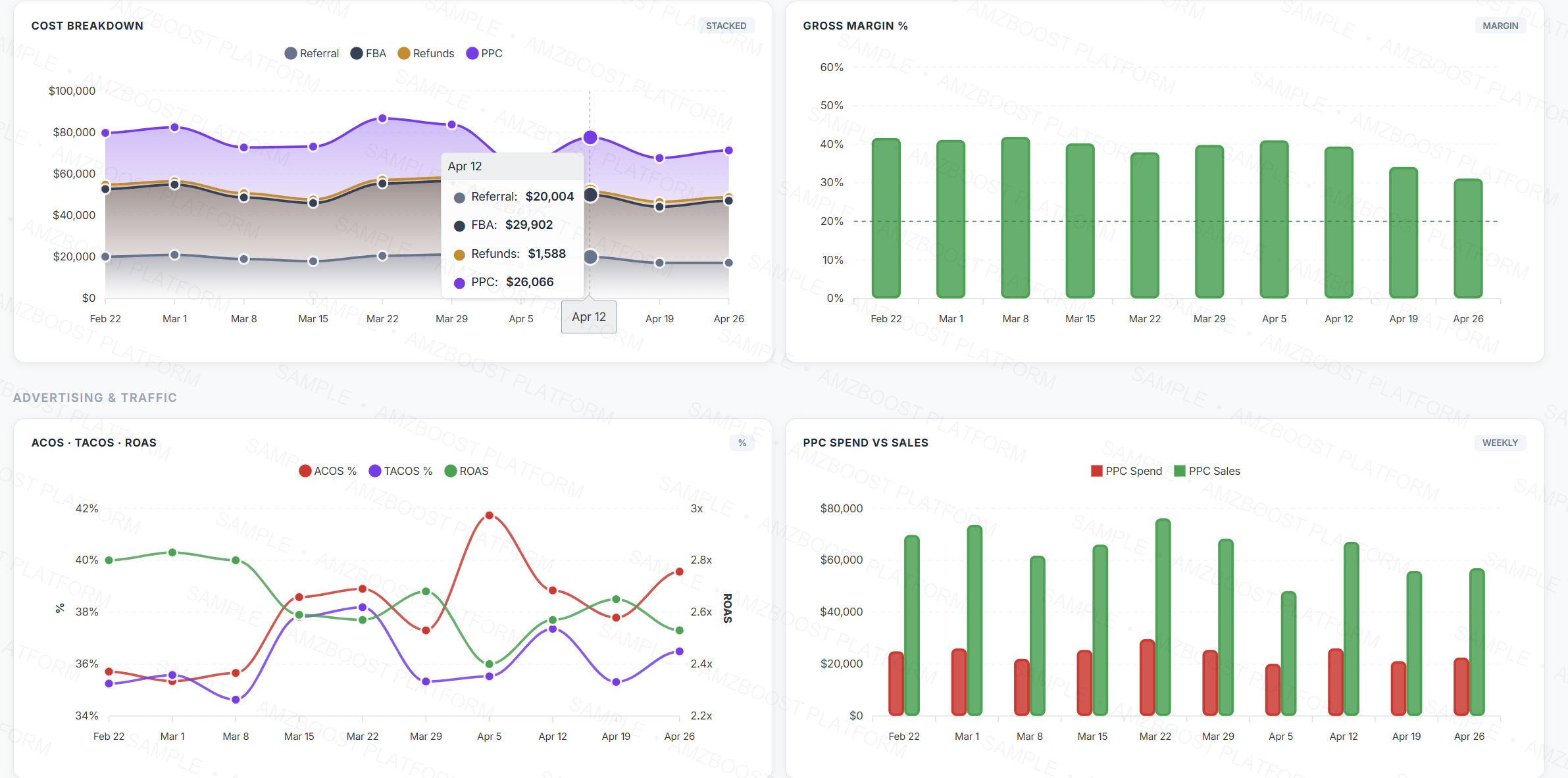The width and height of the screenshot is (1568, 778).
Task: Click the PPC $26,066 tooltip row
Action: [503, 282]
